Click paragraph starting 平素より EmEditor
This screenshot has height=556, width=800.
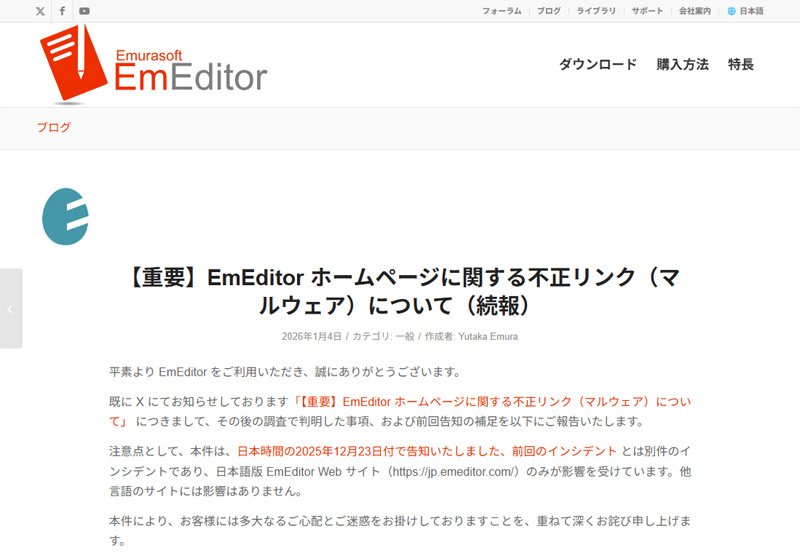click(285, 372)
